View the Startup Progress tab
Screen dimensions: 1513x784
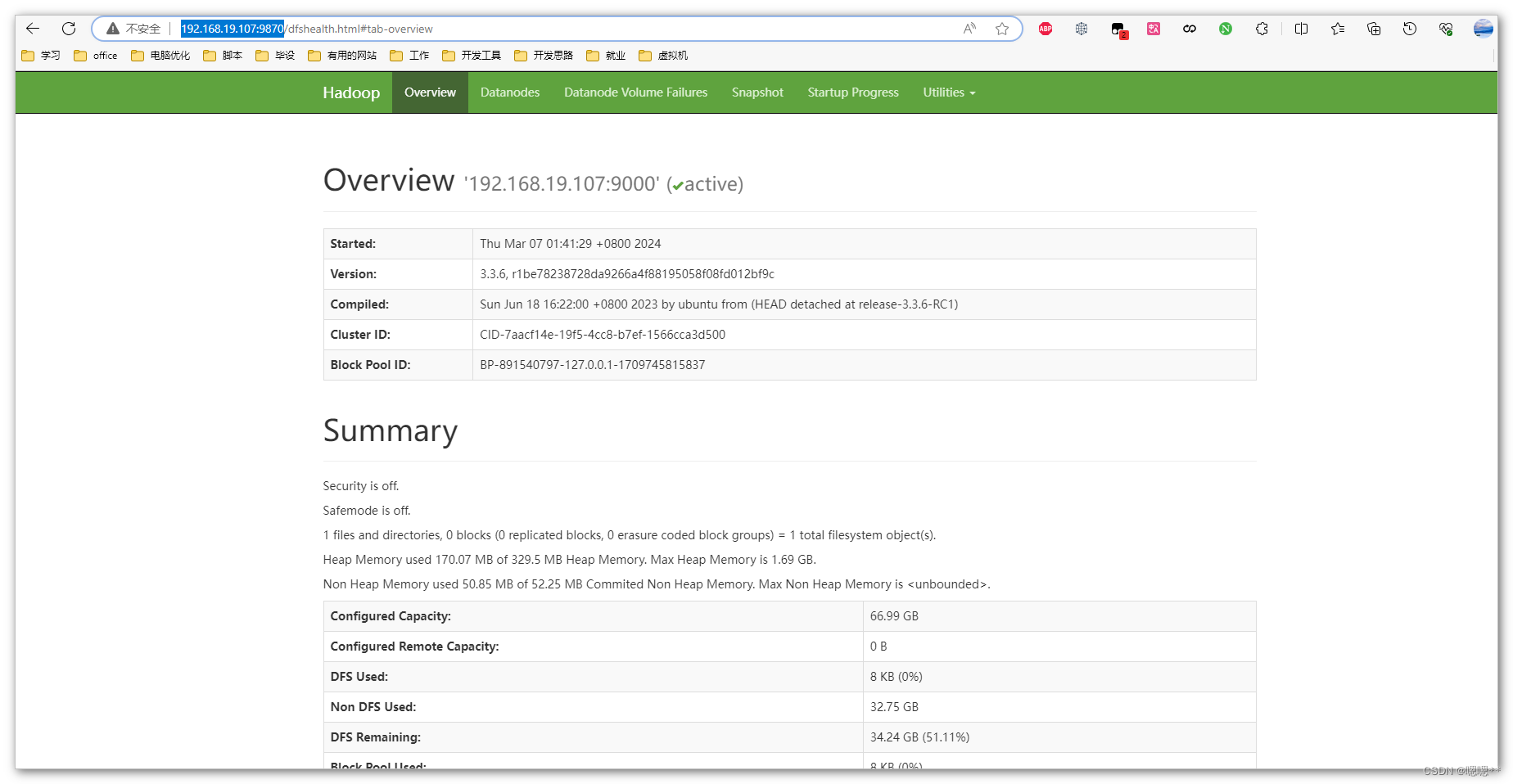tap(853, 92)
